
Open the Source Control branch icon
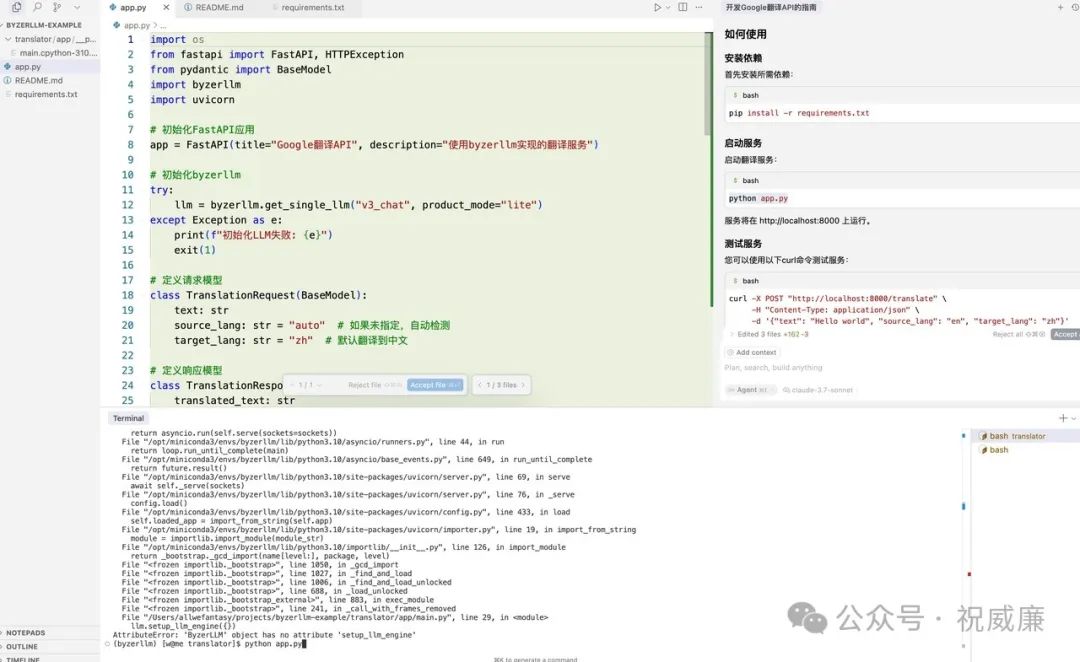tap(57, 7)
